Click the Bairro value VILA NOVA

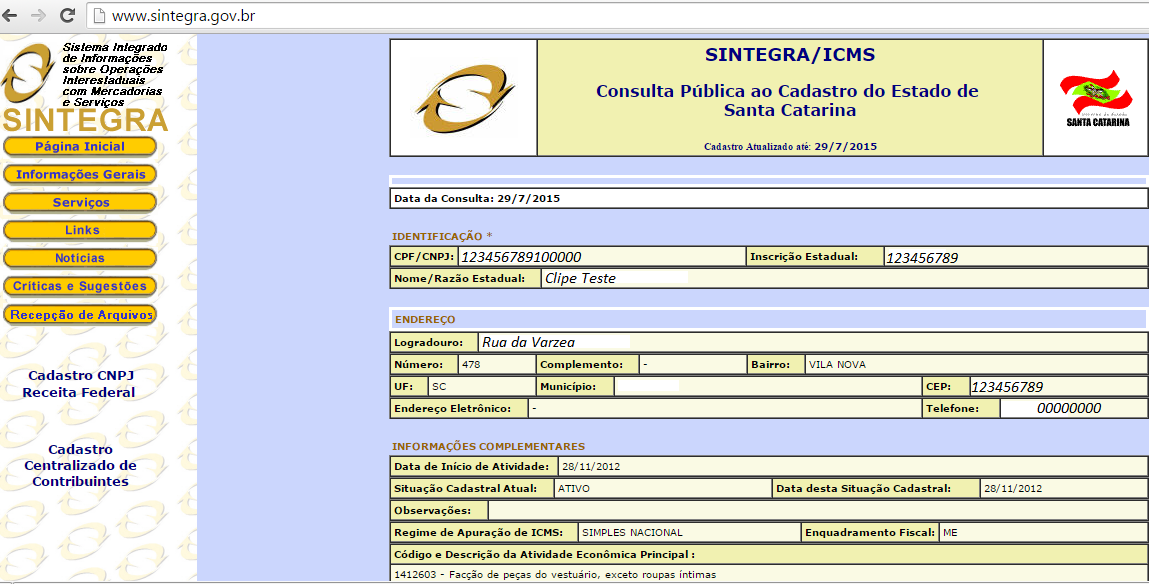837,364
